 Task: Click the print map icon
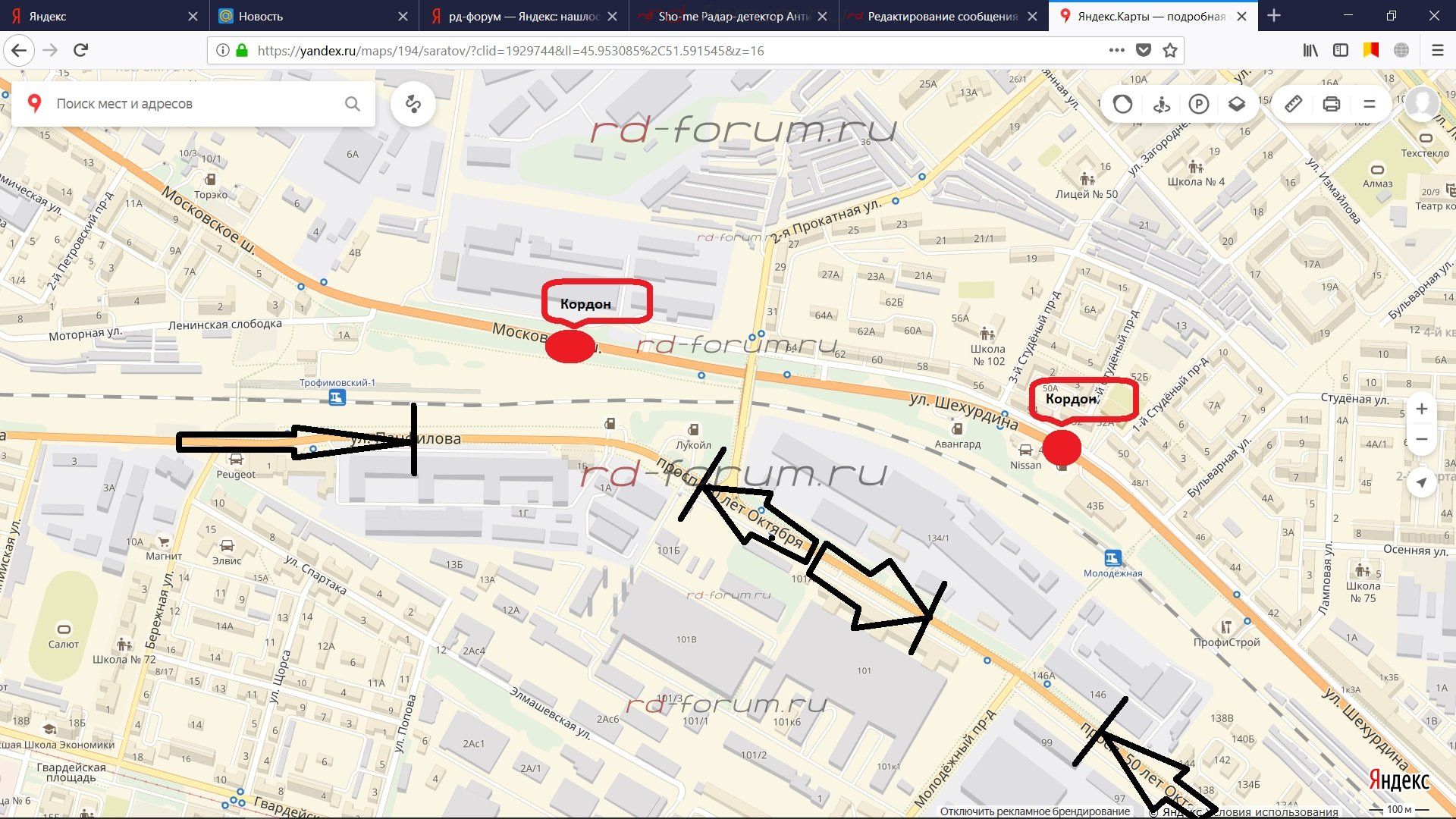pos(1332,104)
